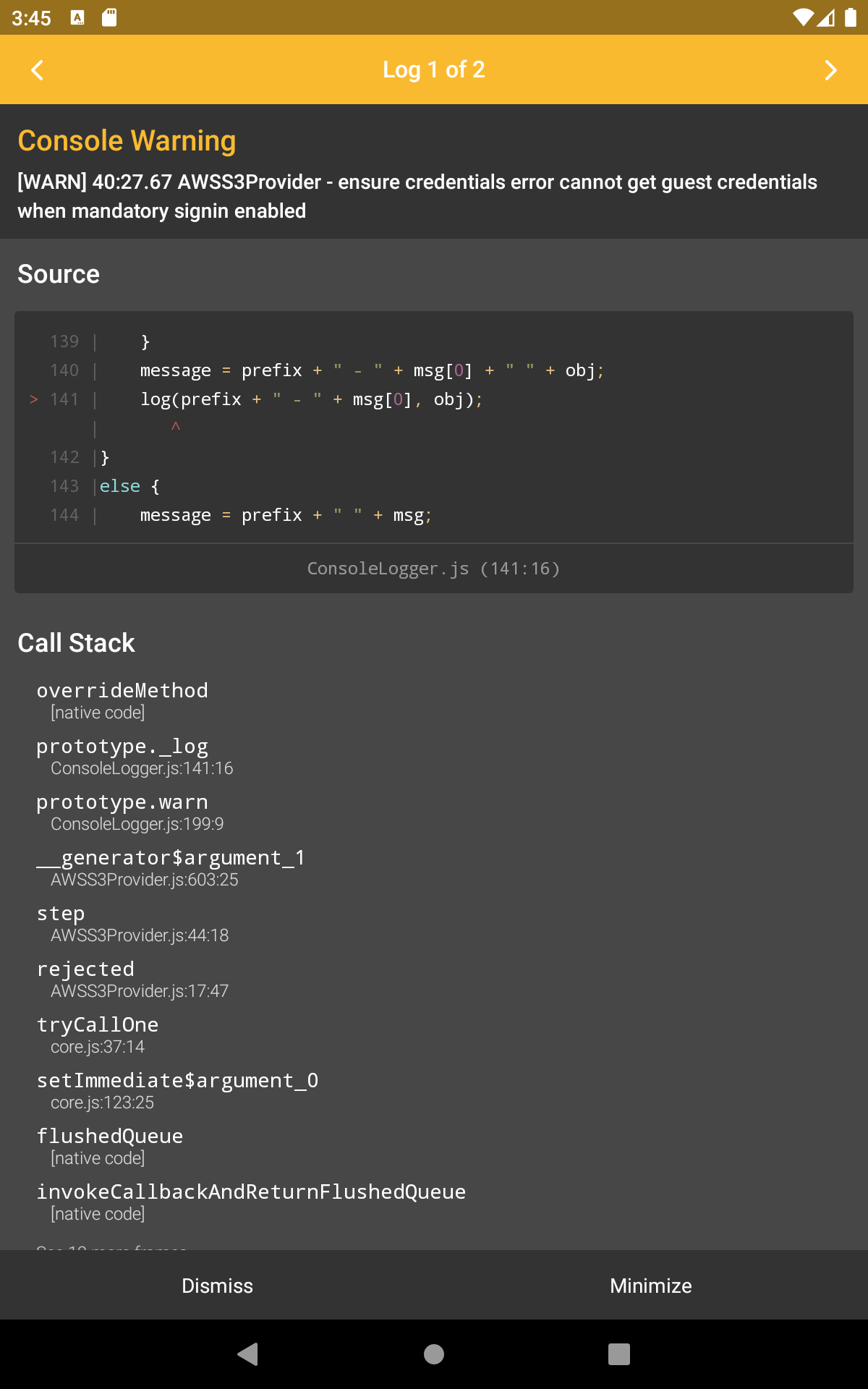Tap the Wi-Fi status icon

coord(803,17)
